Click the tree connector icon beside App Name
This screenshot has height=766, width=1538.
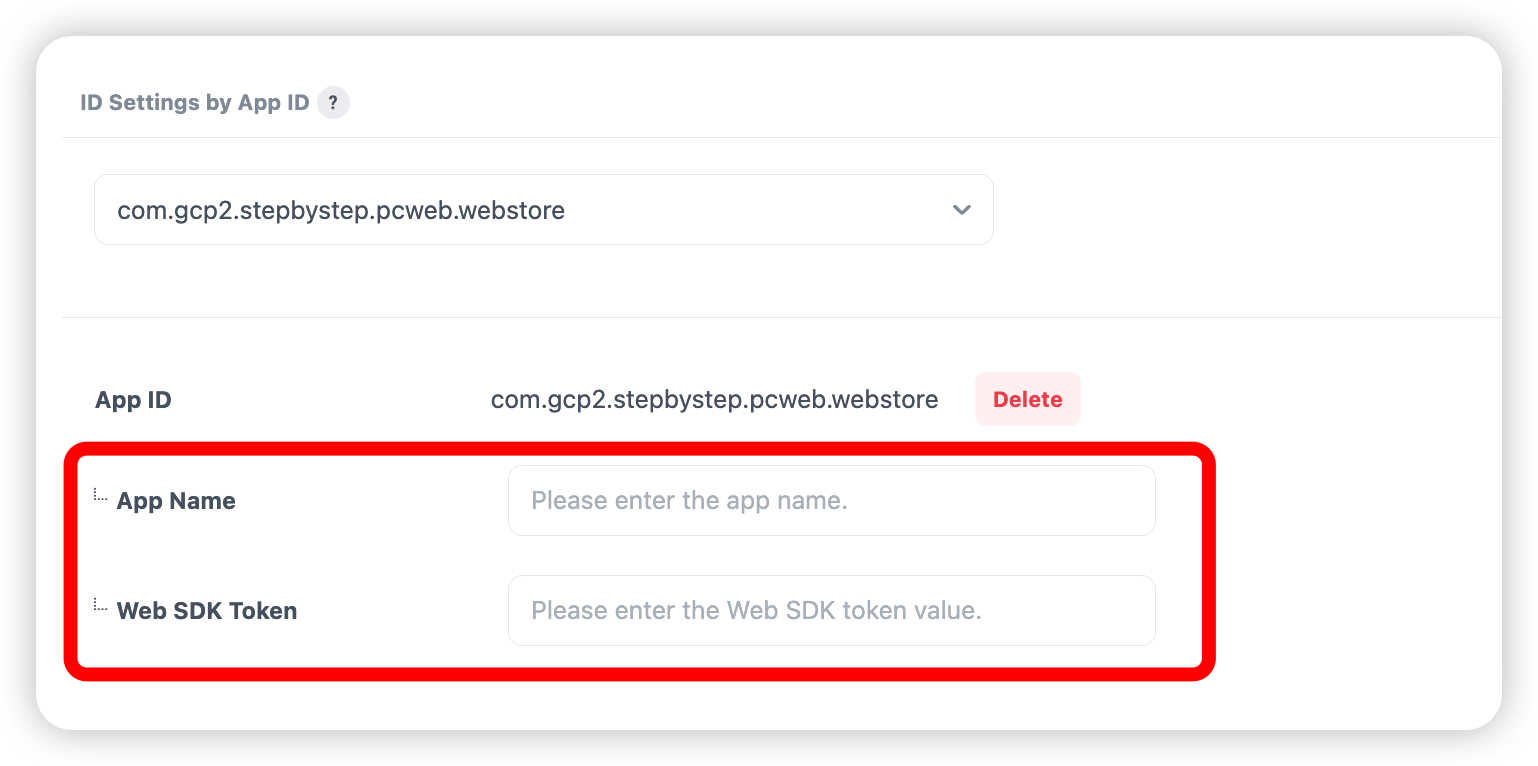coord(101,494)
